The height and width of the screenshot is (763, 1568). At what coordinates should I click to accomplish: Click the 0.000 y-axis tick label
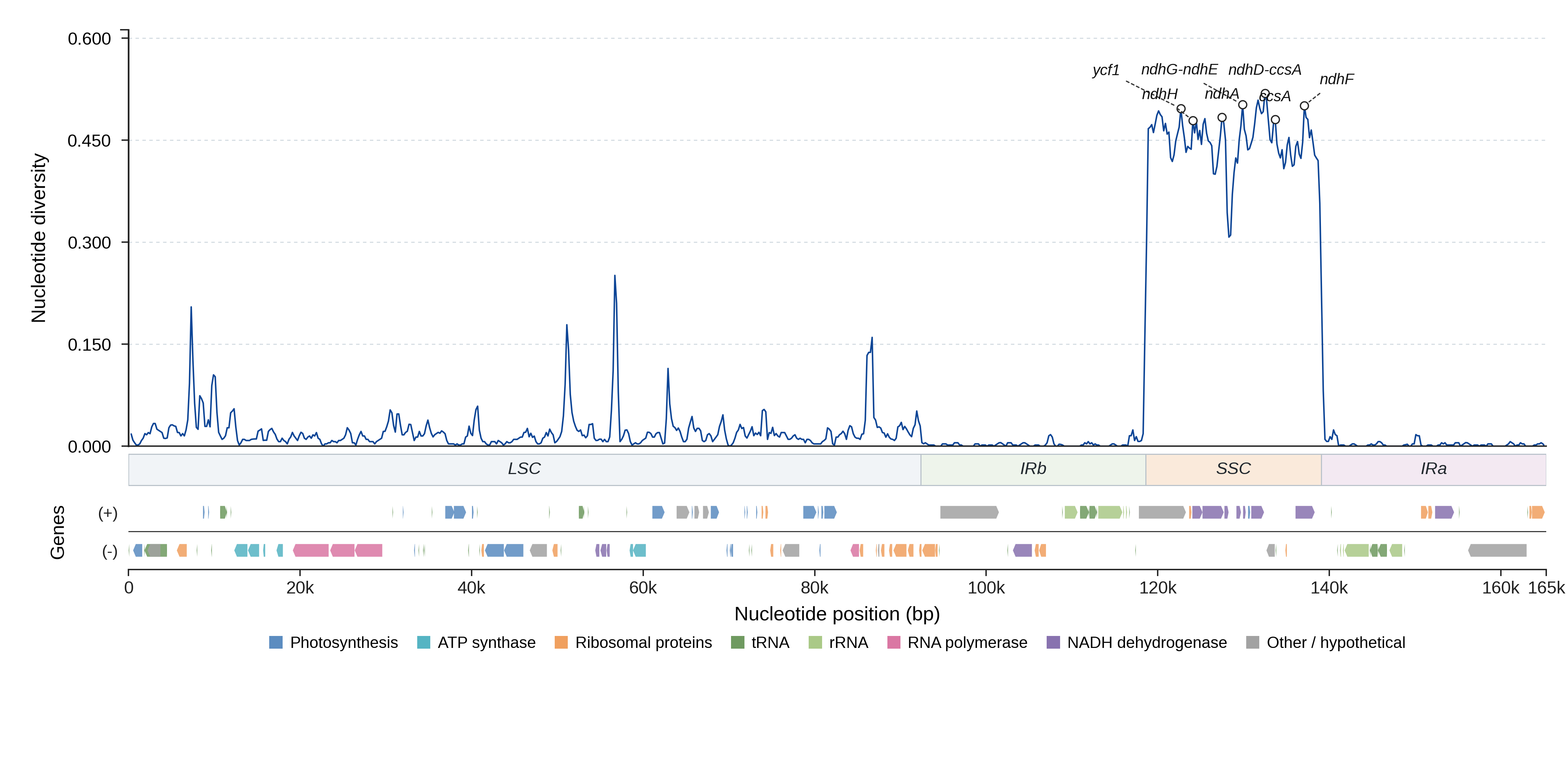click(x=90, y=446)
